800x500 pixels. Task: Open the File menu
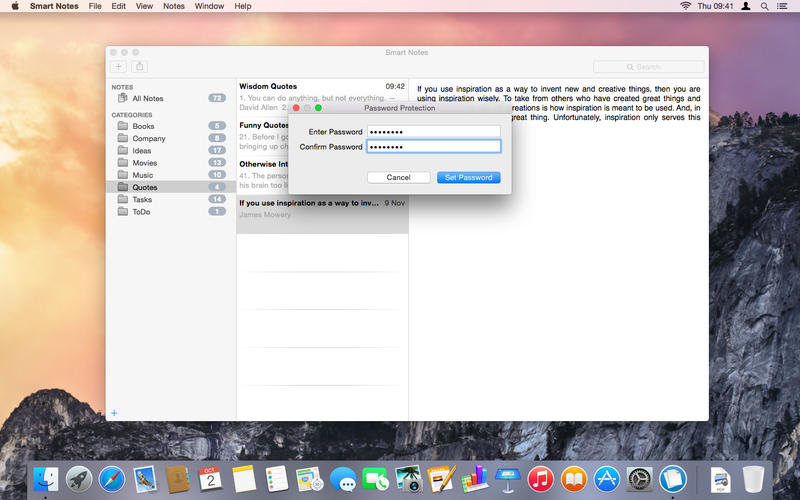click(x=95, y=6)
